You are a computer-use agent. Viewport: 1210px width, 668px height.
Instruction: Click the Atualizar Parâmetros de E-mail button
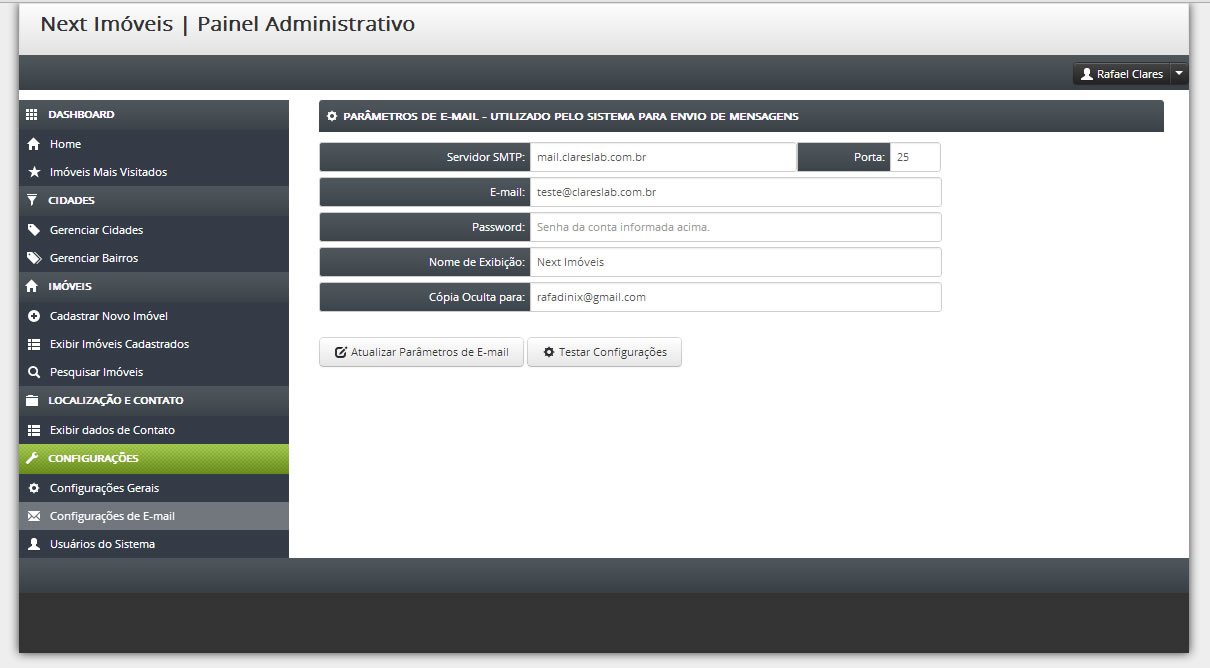421,352
